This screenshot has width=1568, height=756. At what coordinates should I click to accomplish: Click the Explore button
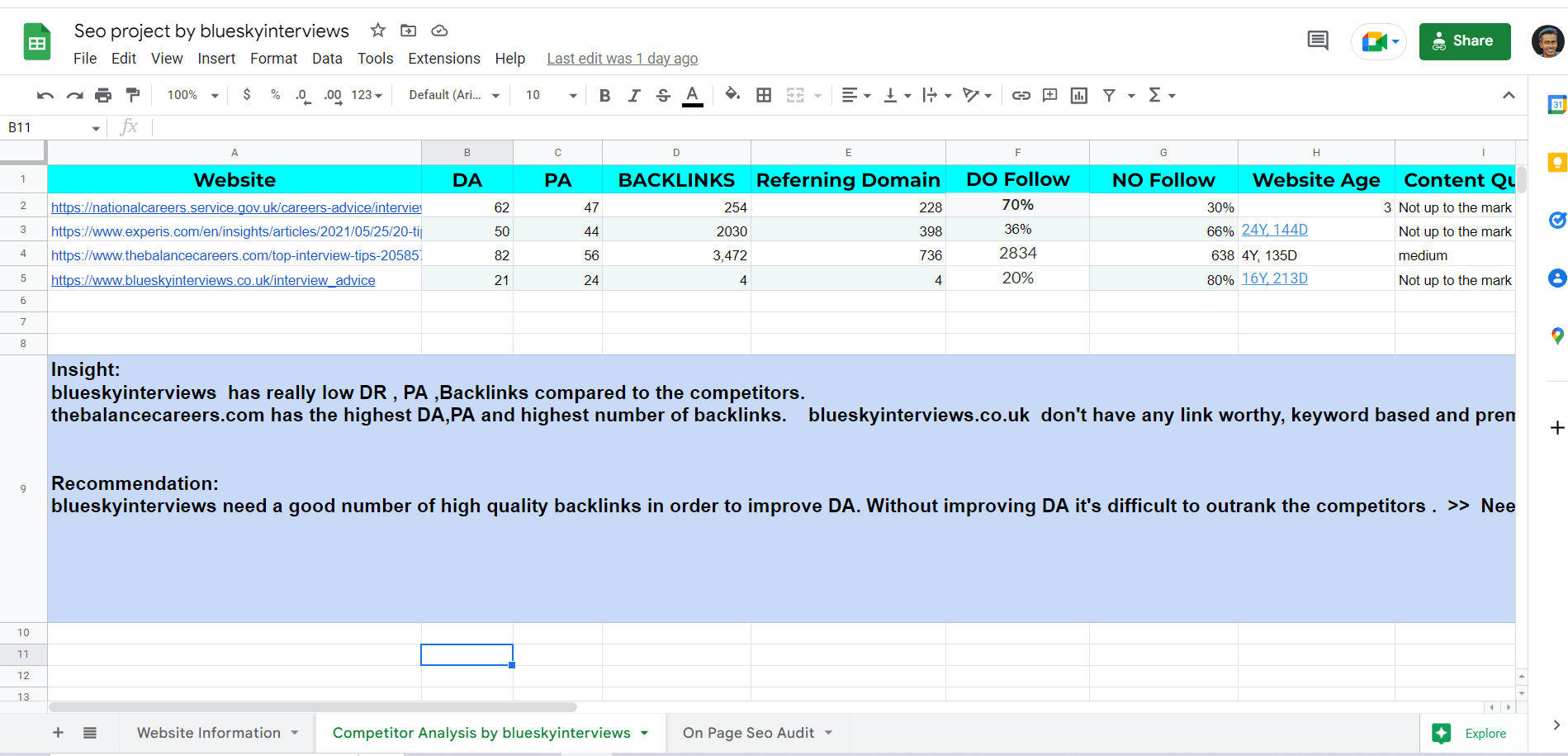(x=1474, y=733)
